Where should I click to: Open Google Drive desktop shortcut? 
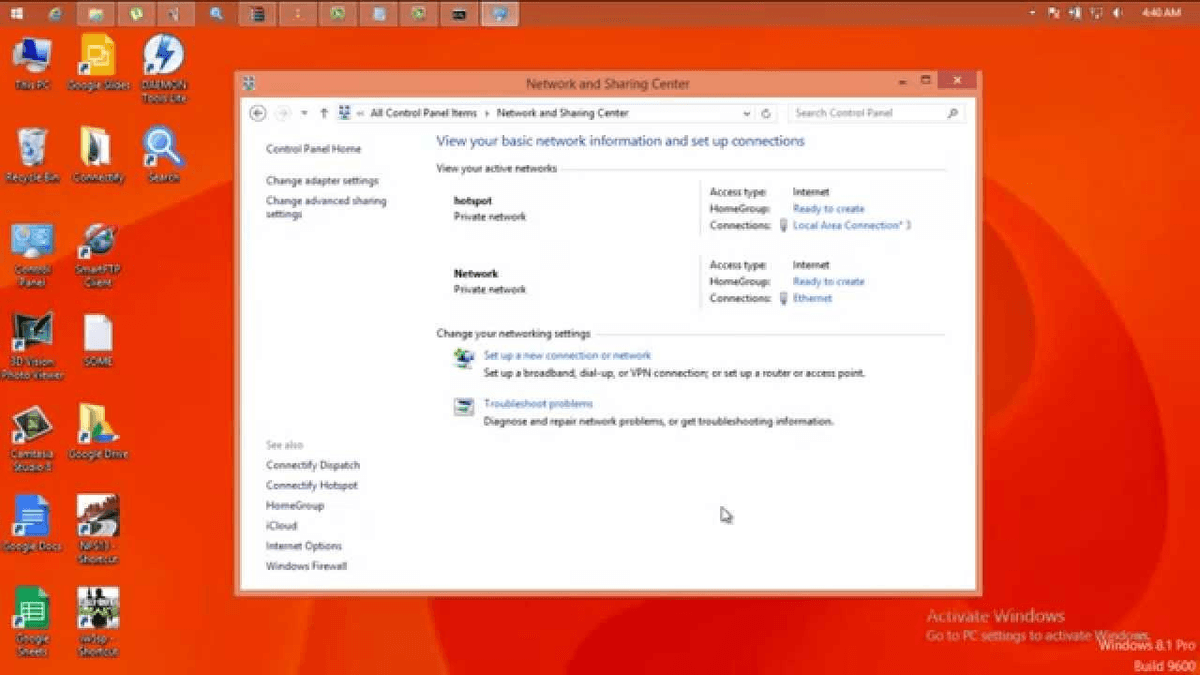coord(98,432)
